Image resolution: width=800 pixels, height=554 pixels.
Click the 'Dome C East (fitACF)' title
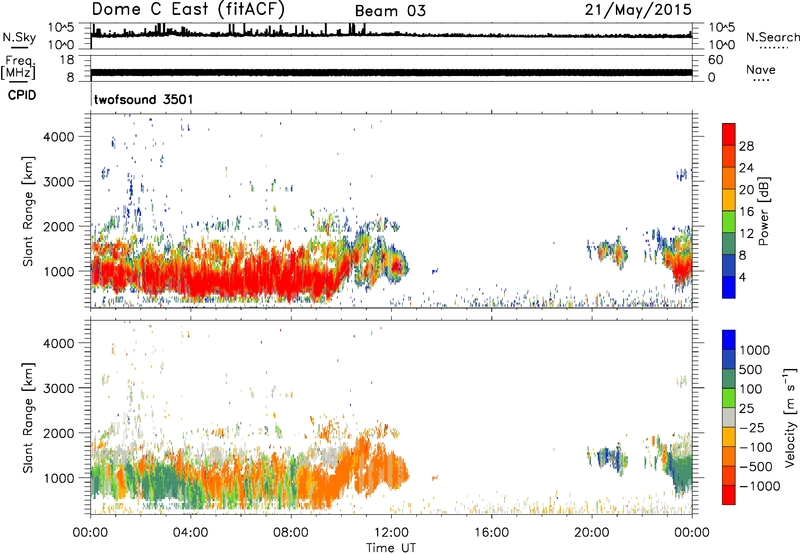click(x=188, y=10)
